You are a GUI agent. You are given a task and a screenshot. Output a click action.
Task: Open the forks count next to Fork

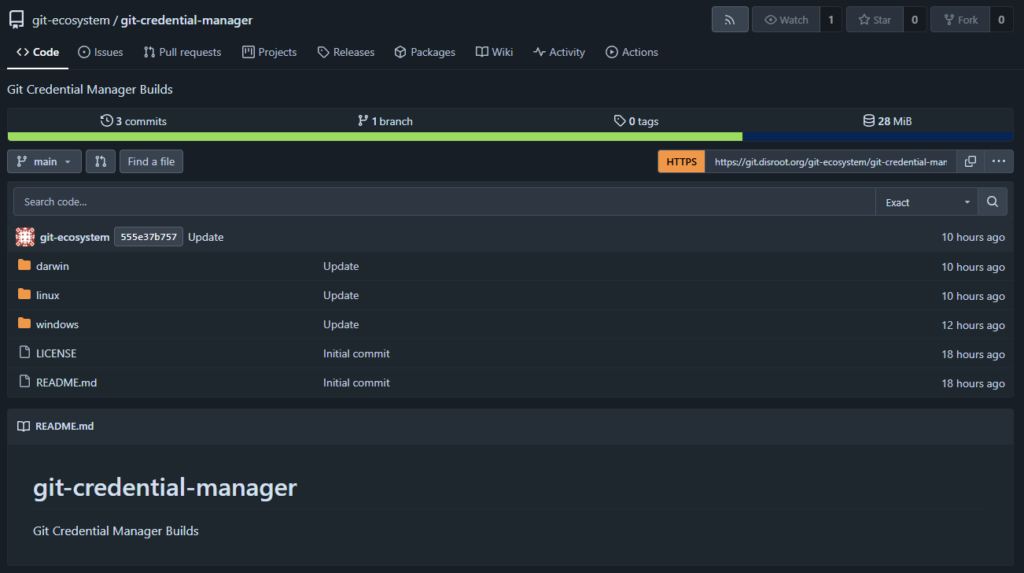click(x=1001, y=20)
